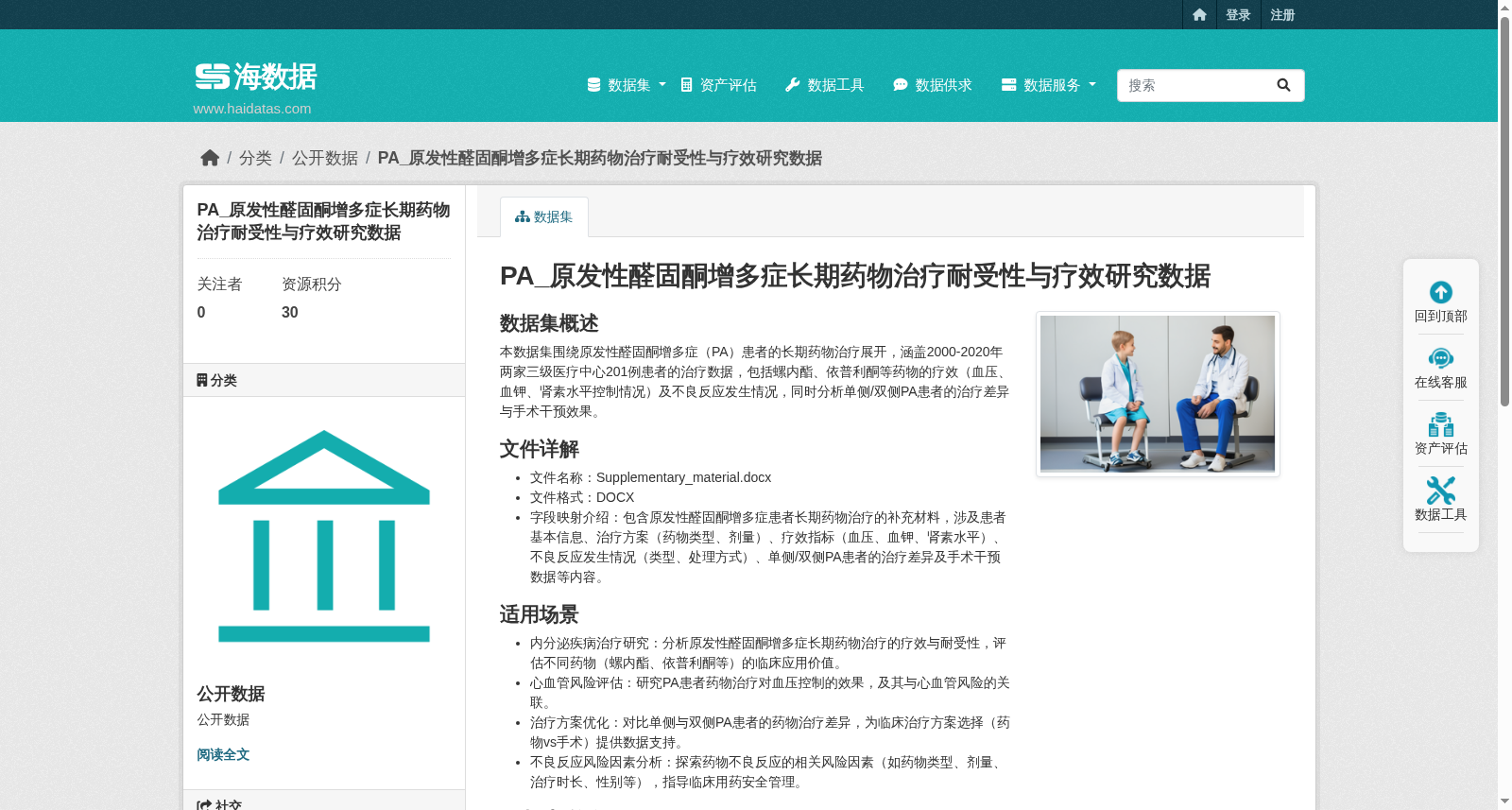Click the Supplementary_material.docx file name text

683,477
